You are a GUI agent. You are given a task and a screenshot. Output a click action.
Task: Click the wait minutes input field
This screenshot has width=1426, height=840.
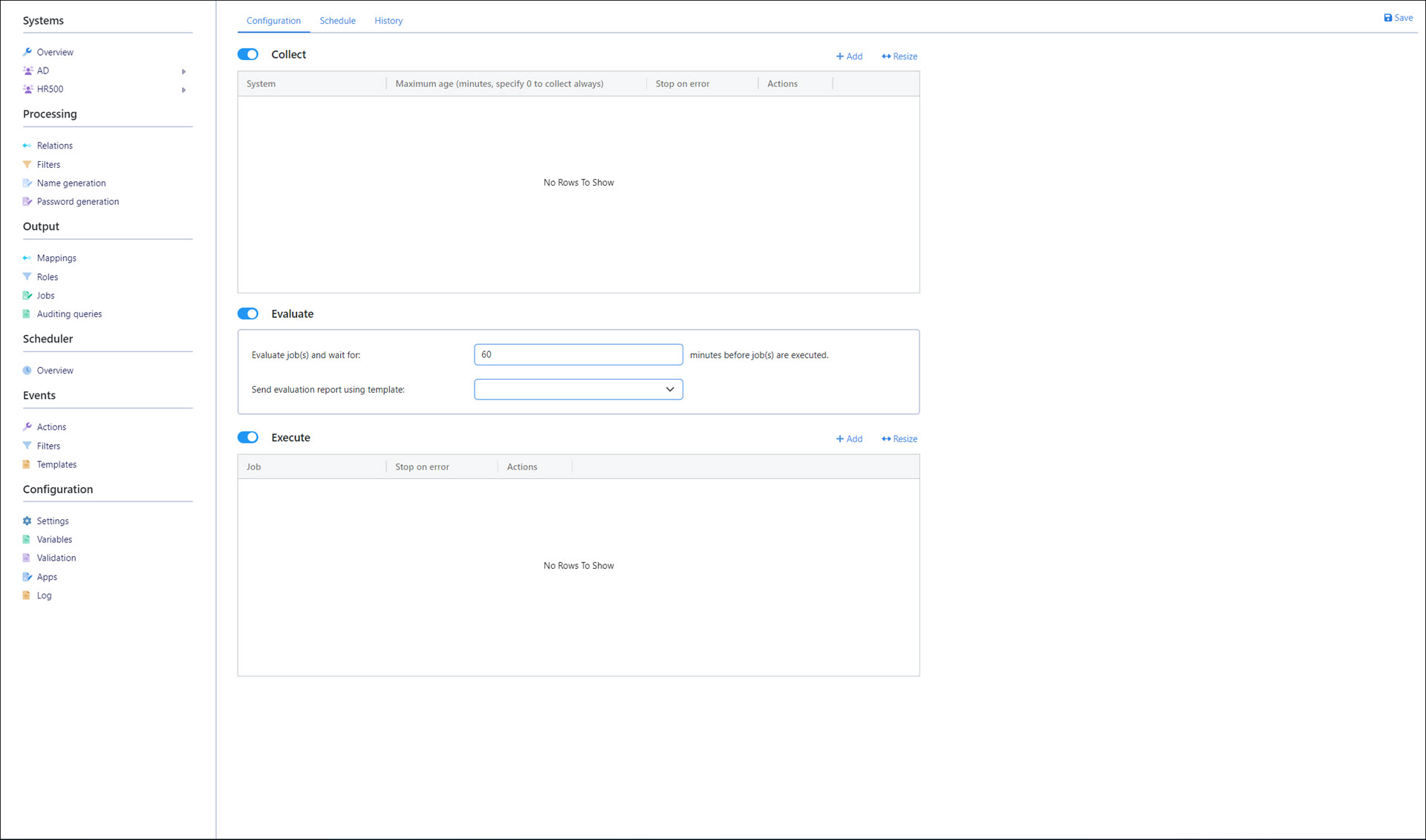coord(578,354)
